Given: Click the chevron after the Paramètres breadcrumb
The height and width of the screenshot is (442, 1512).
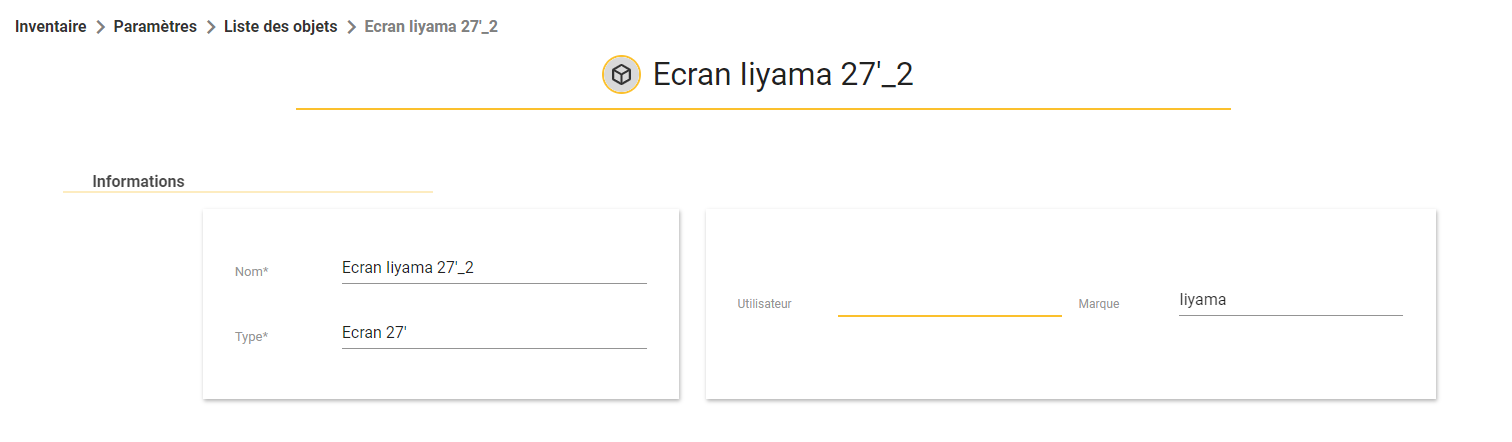Looking at the screenshot, I should tap(210, 27).
